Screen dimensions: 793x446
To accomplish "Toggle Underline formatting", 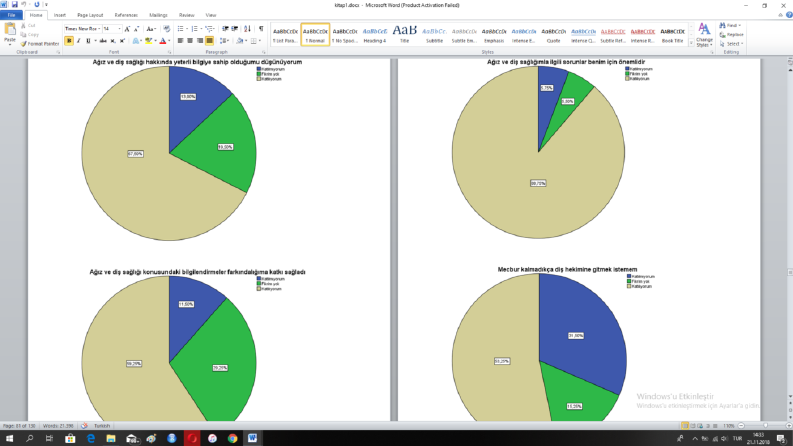I will [x=88, y=41].
